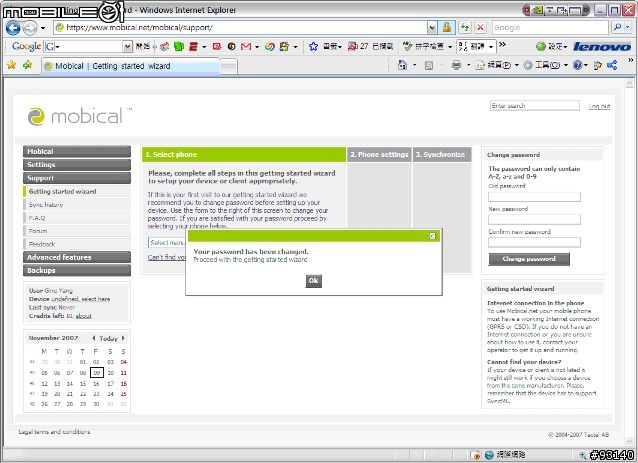Click the Lenovo logo in toolbar
Screen dimensions: 638x463
[602, 47]
